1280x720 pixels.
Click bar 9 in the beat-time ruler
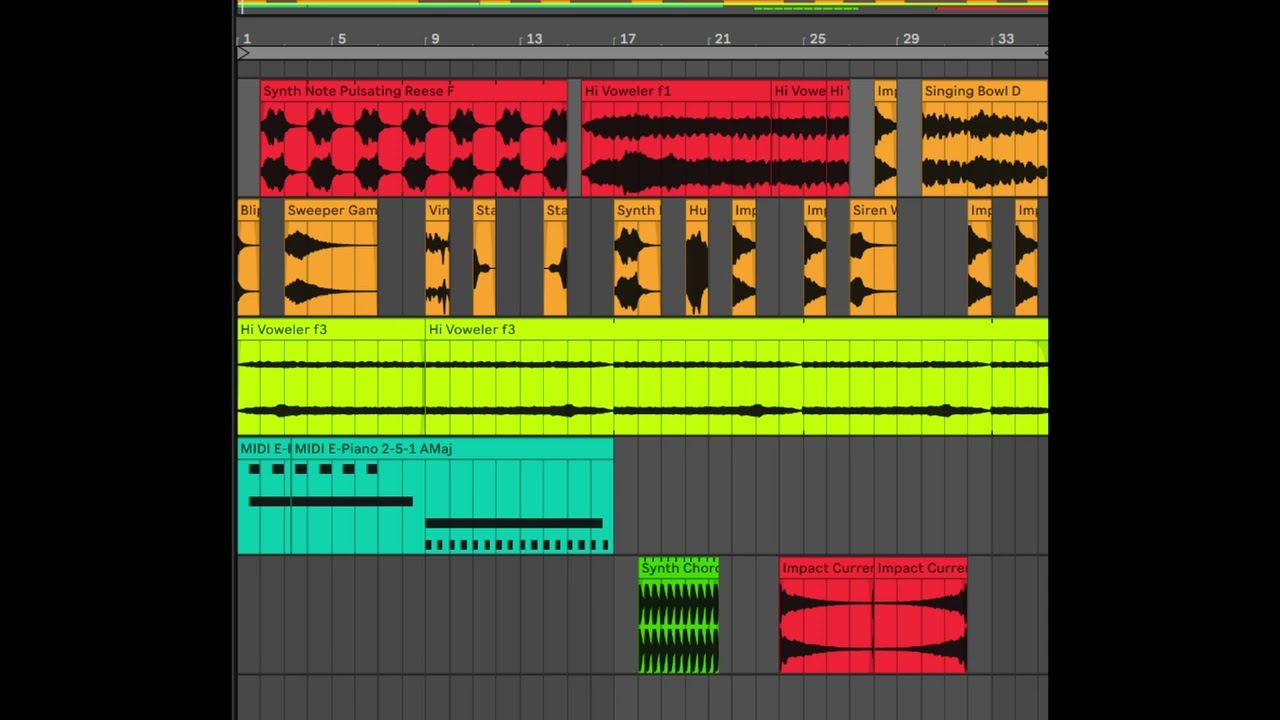[434, 39]
